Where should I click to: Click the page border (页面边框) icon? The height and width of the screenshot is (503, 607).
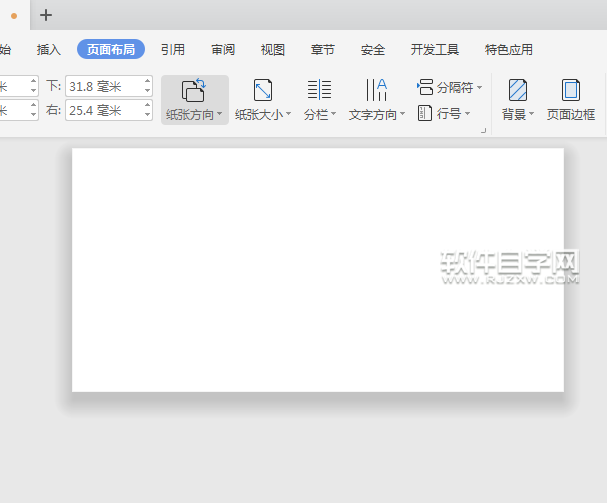[571, 90]
